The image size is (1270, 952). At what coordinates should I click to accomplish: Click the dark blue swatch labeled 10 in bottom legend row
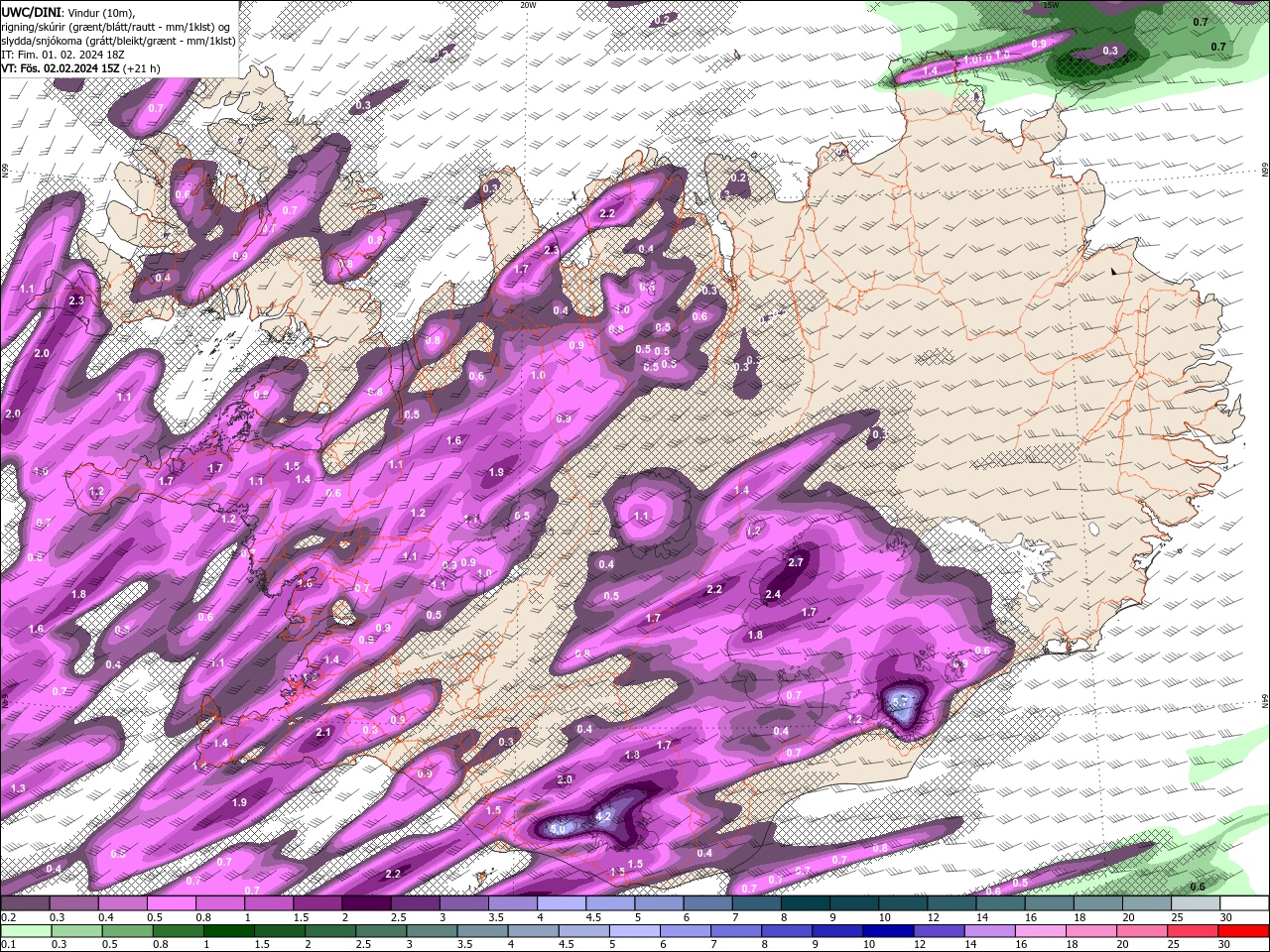click(887, 931)
